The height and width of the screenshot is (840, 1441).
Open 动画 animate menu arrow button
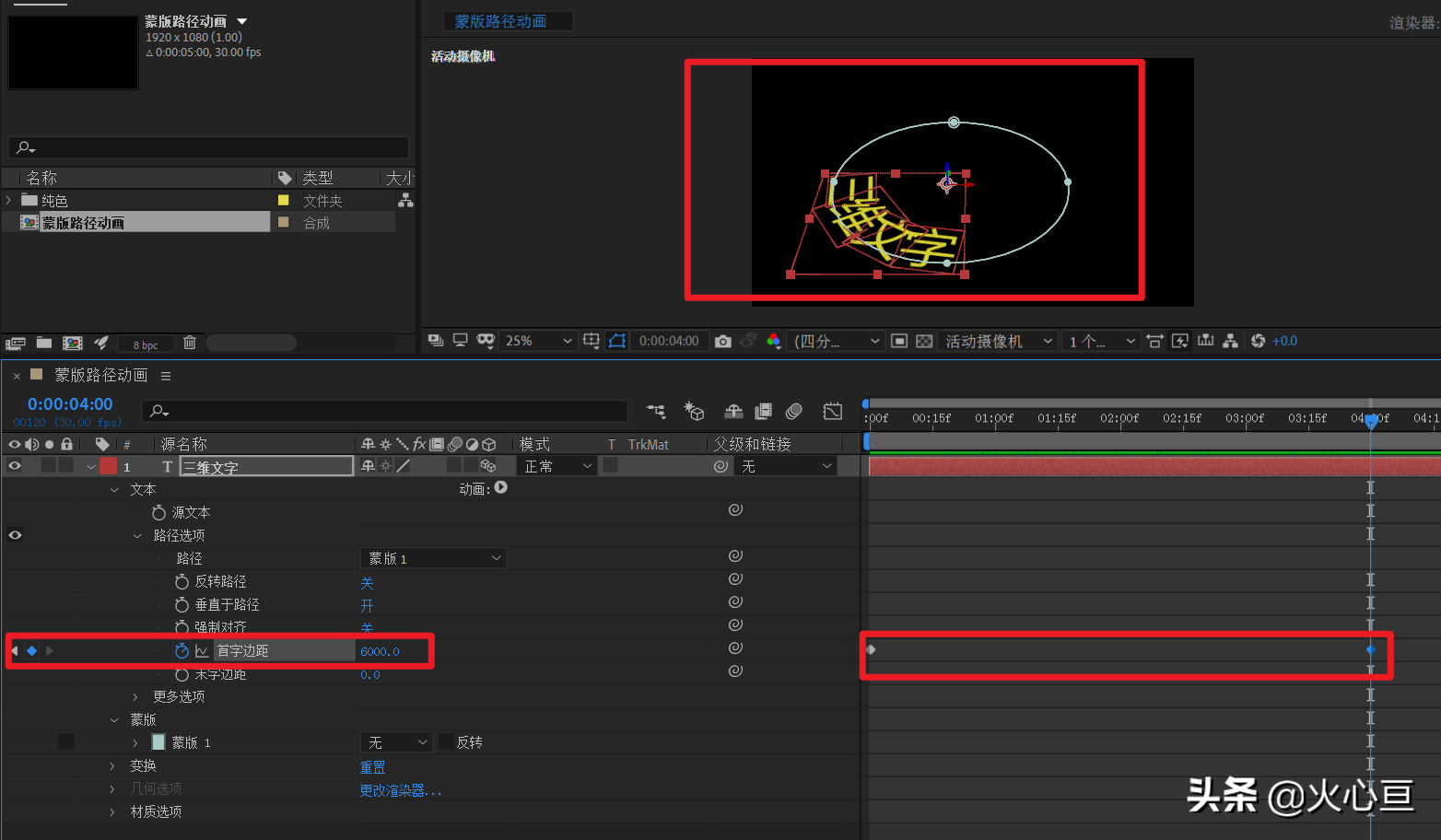pyautogui.click(x=500, y=488)
